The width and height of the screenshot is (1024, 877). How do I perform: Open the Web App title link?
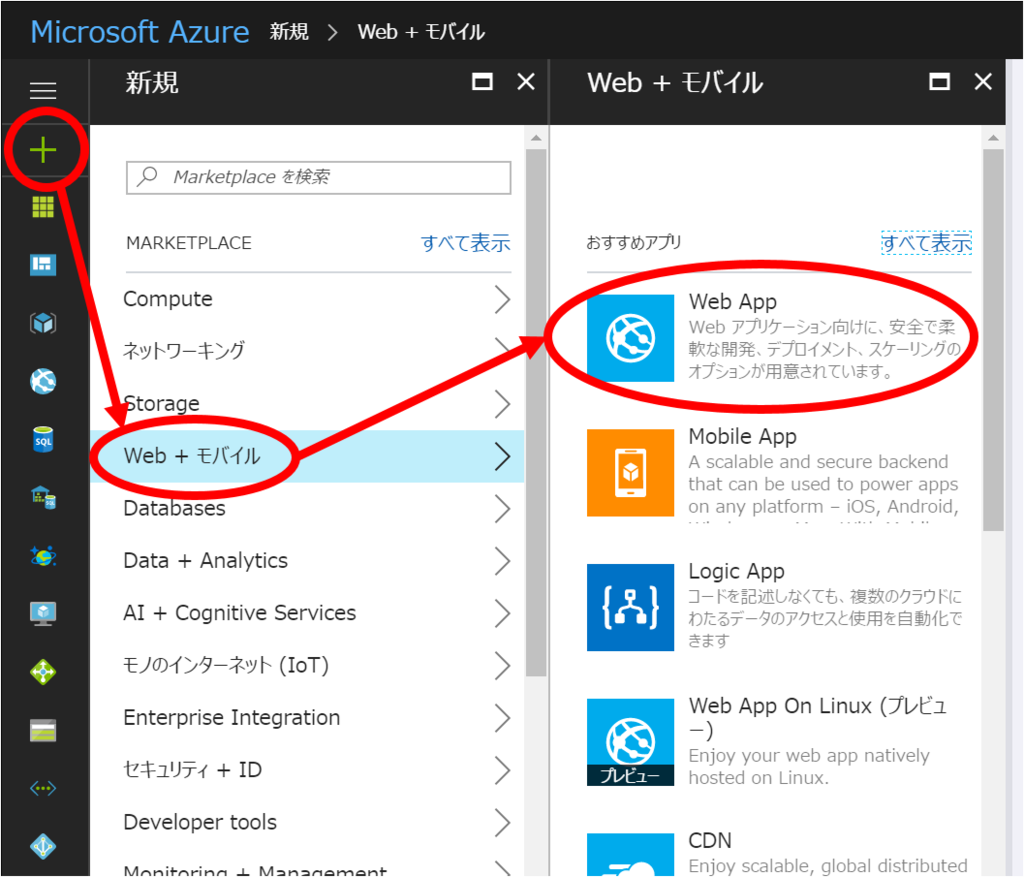click(x=733, y=302)
